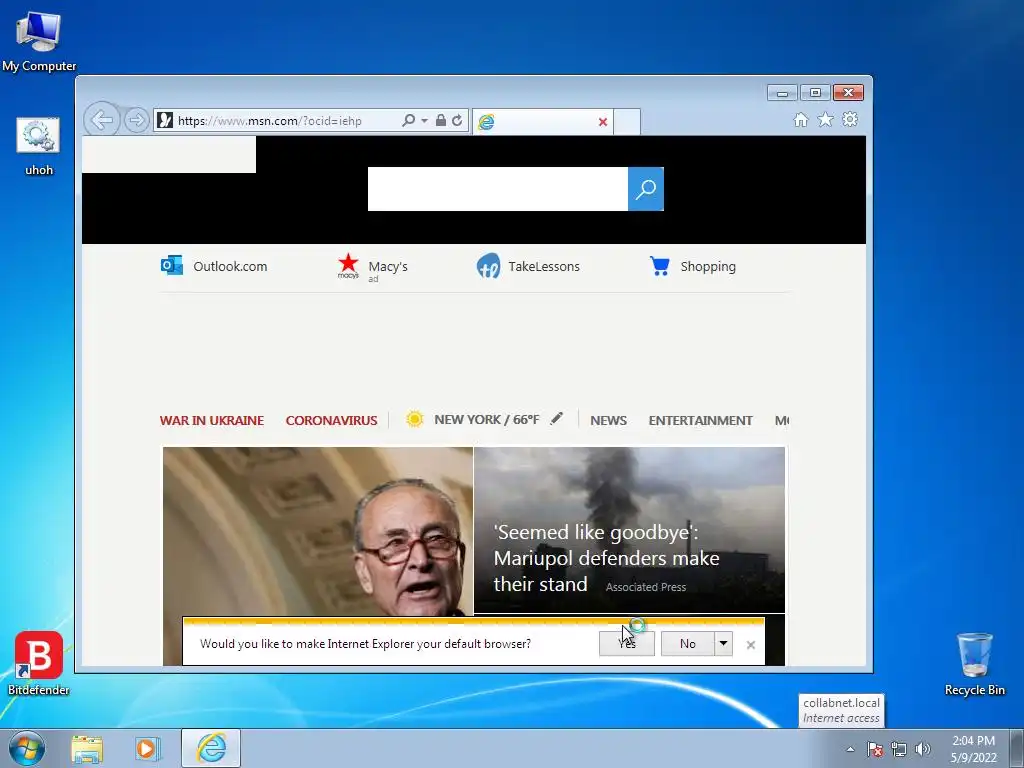Open the ENTERTAINMENT menu item
The image size is (1024, 768).
click(x=700, y=421)
